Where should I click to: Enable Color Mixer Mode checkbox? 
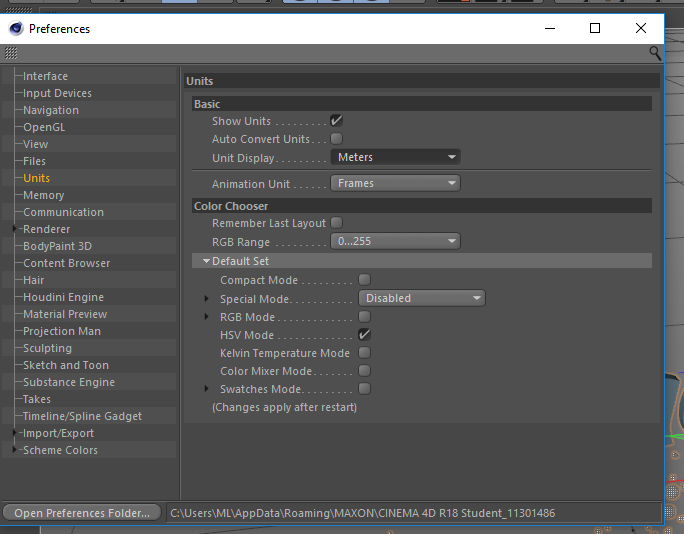pos(364,371)
